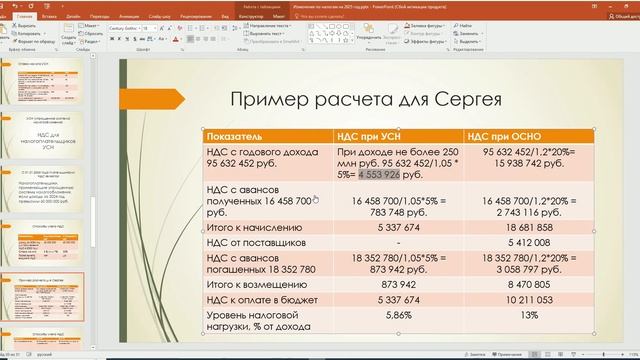
Task: Open the Заливка фигуры shape fill menu
Action: (424, 26)
